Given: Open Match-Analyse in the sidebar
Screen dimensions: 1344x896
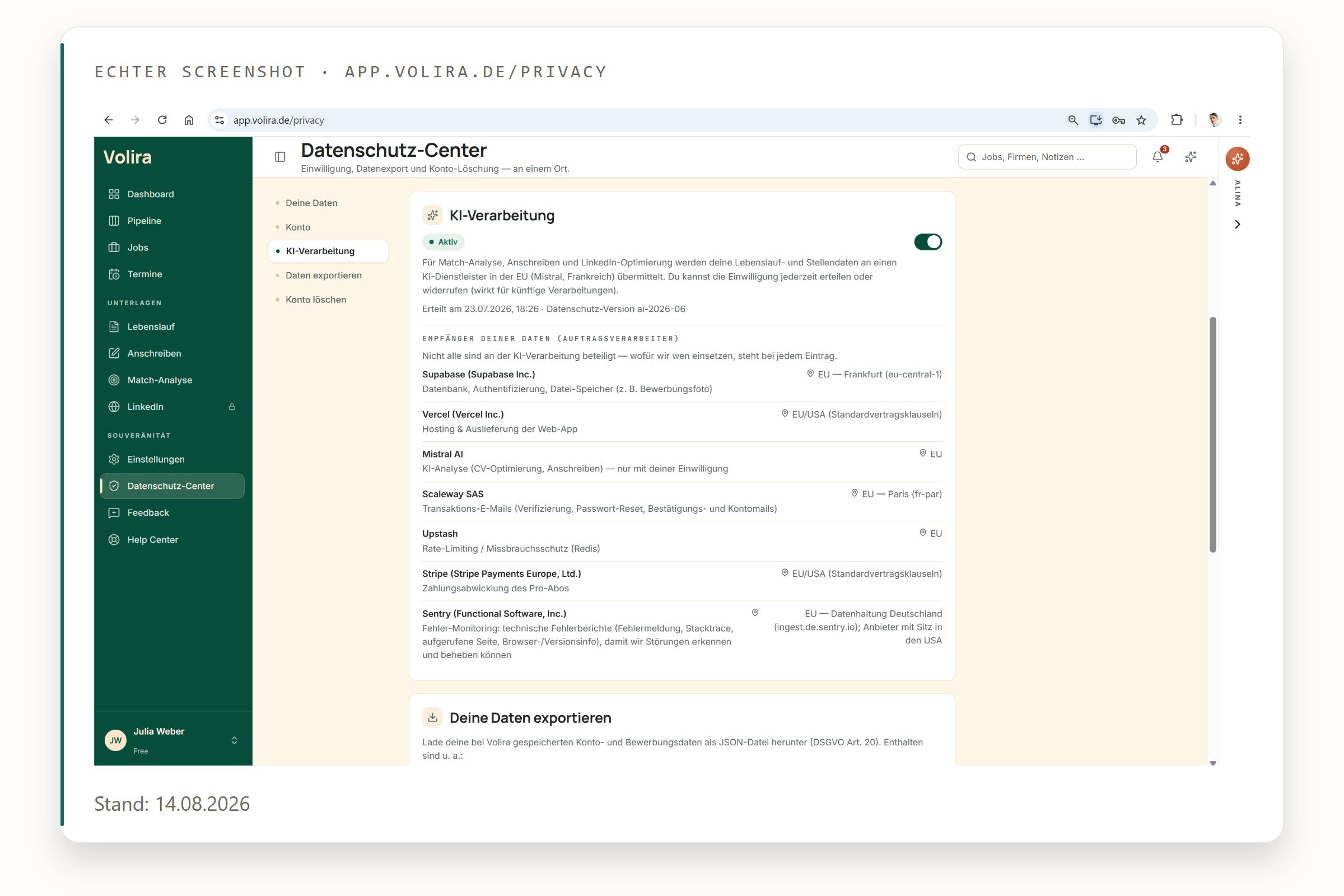Looking at the screenshot, I should [172, 380].
